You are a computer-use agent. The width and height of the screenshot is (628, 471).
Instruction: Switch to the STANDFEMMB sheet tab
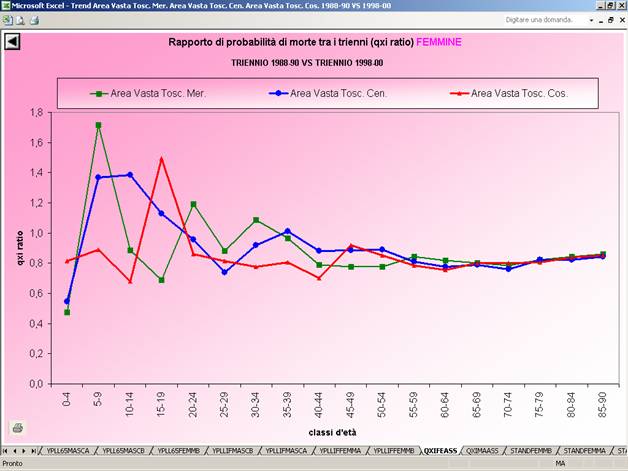click(x=531, y=451)
